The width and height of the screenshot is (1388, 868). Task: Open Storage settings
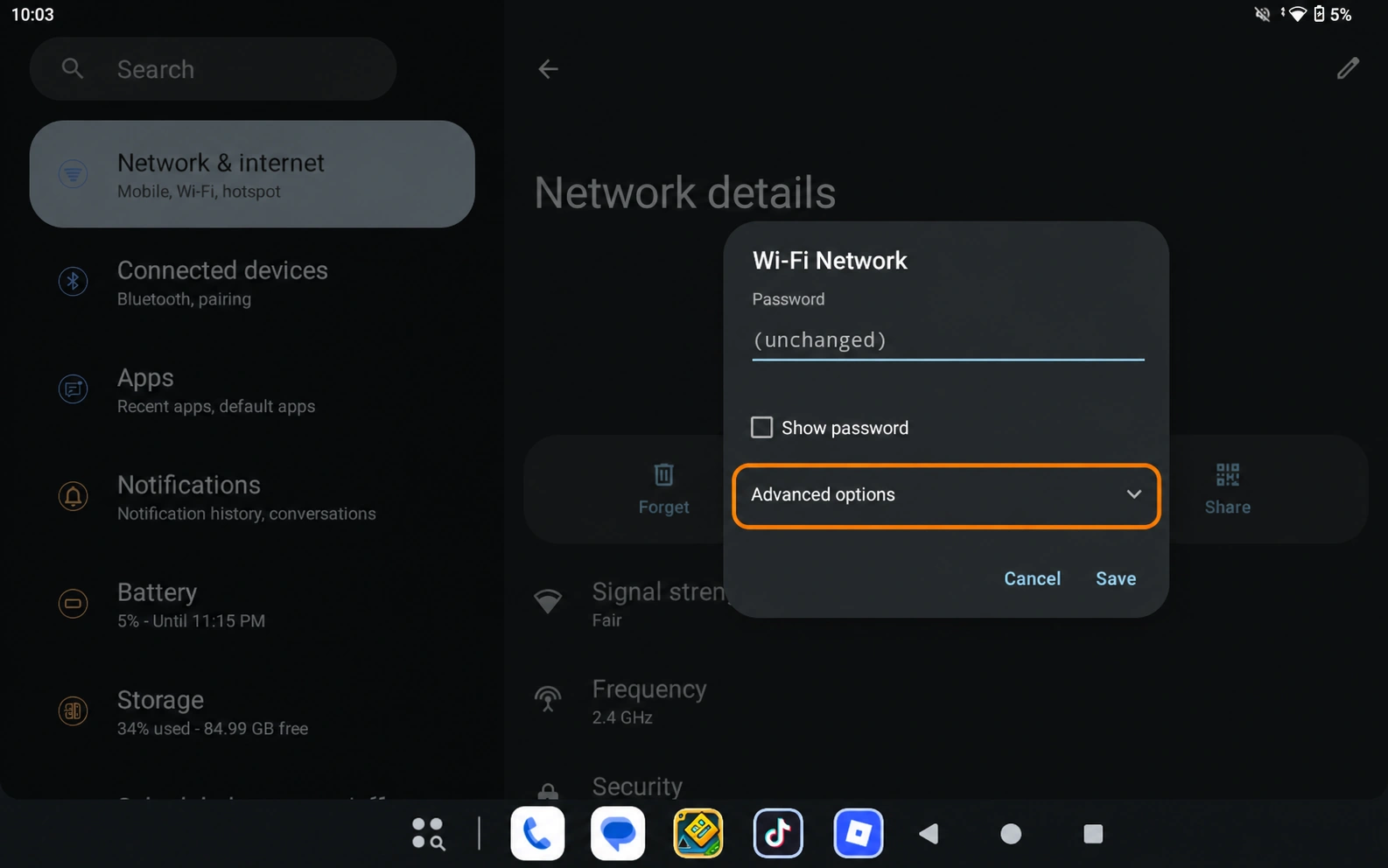252,712
